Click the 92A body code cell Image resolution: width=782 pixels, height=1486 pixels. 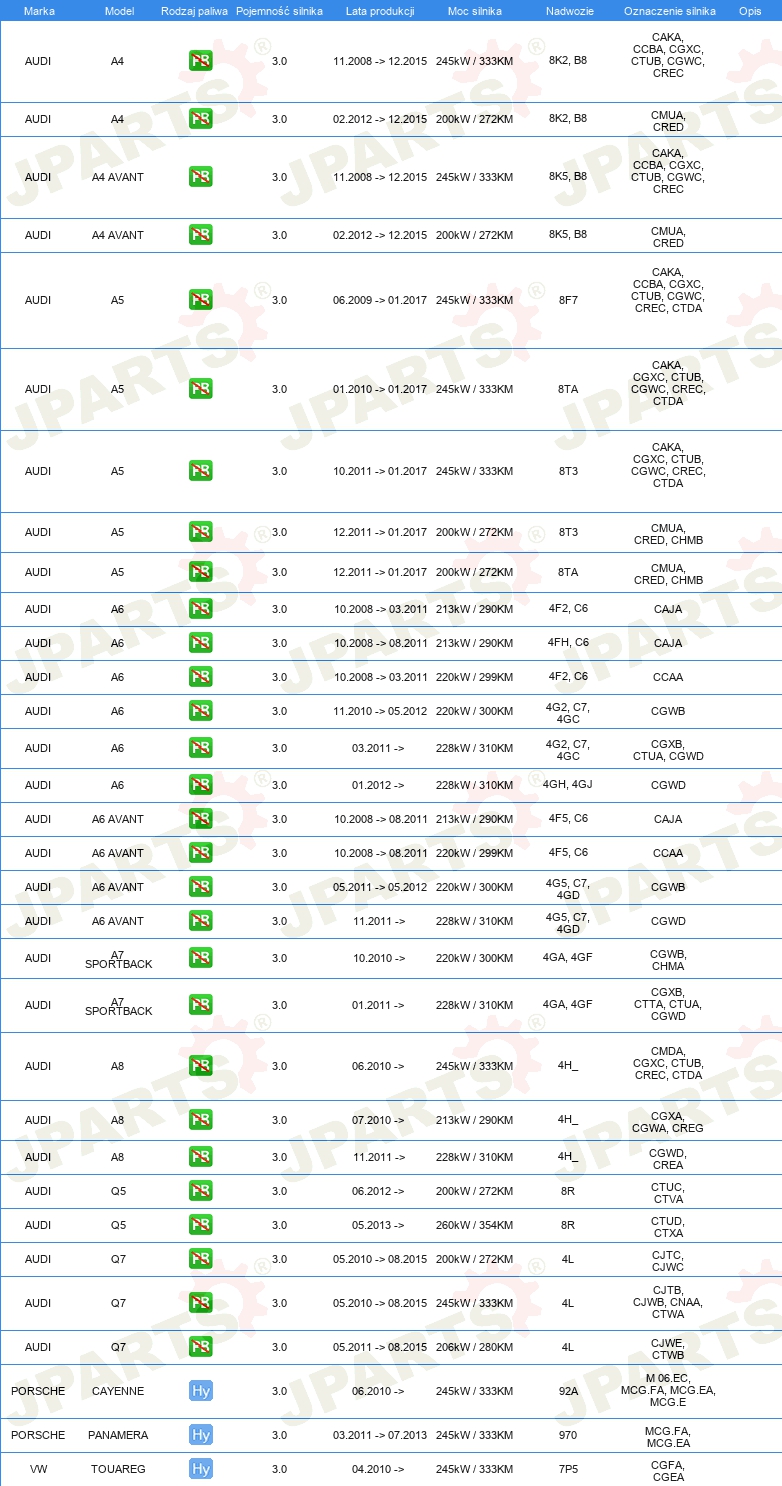(568, 1391)
